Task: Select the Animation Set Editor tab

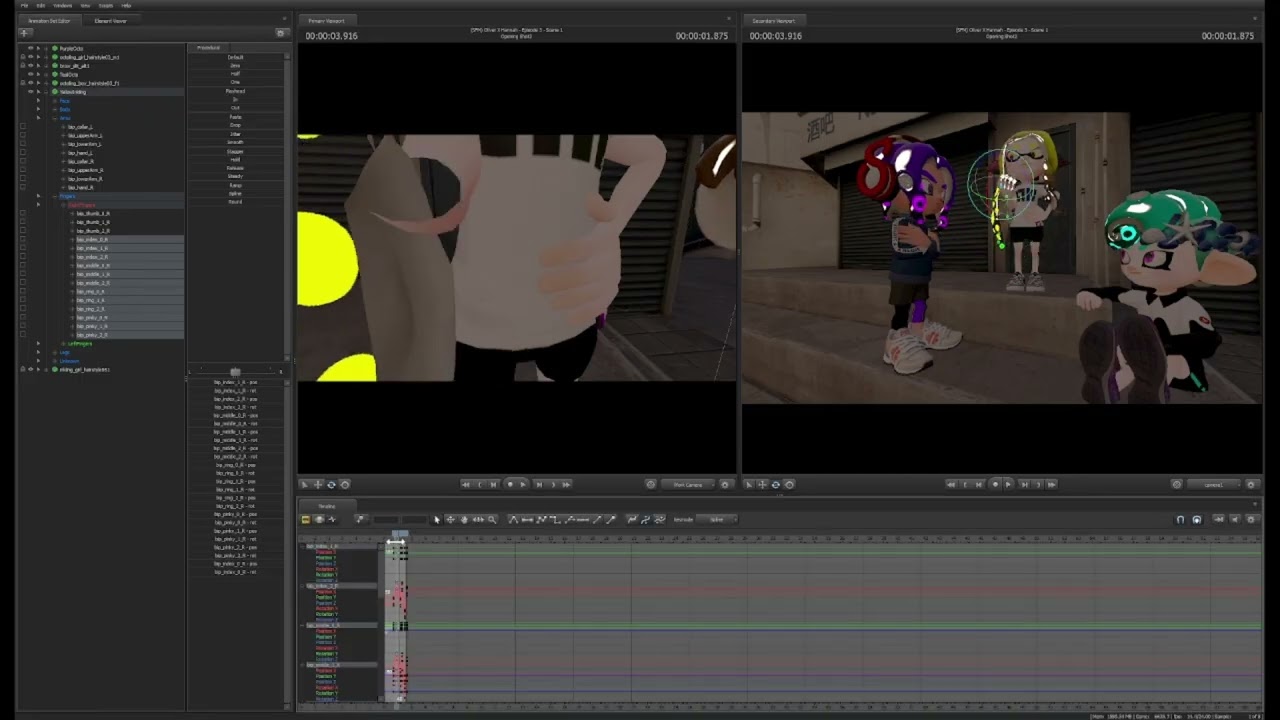Action: tap(50, 20)
